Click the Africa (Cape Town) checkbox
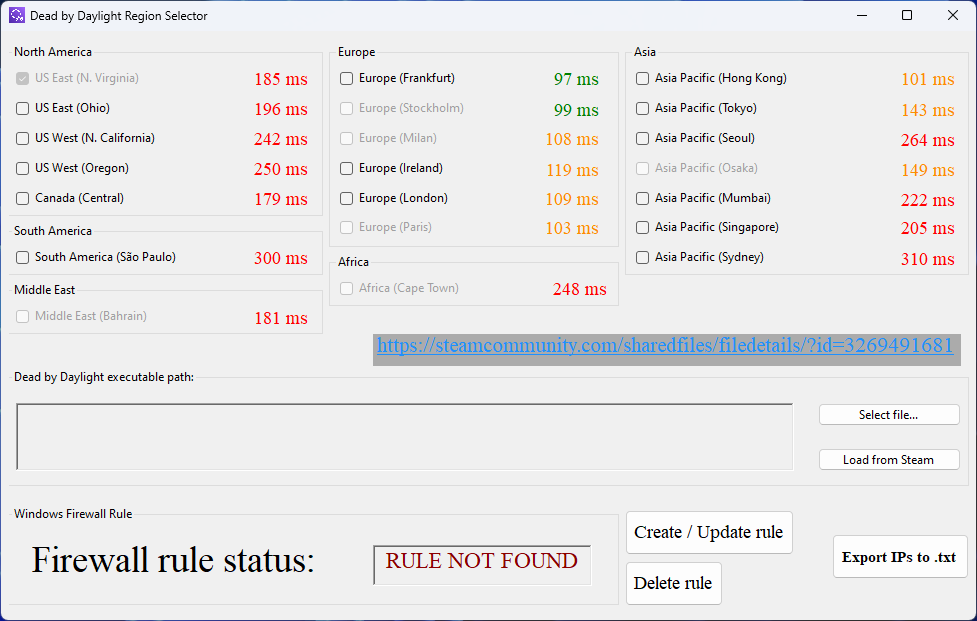This screenshot has height=621, width=977. coord(346,288)
